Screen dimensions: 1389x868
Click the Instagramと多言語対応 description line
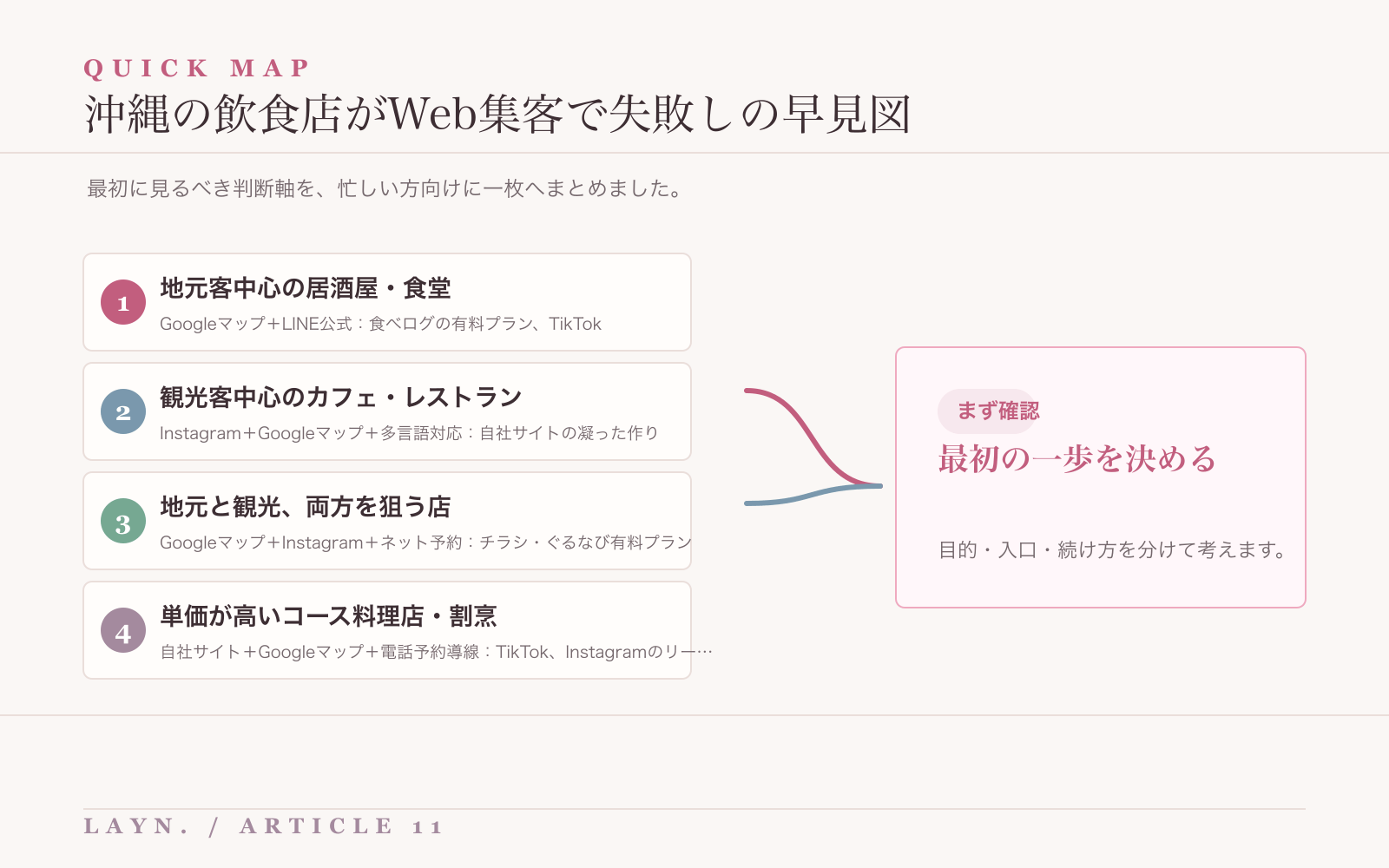(x=409, y=433)
